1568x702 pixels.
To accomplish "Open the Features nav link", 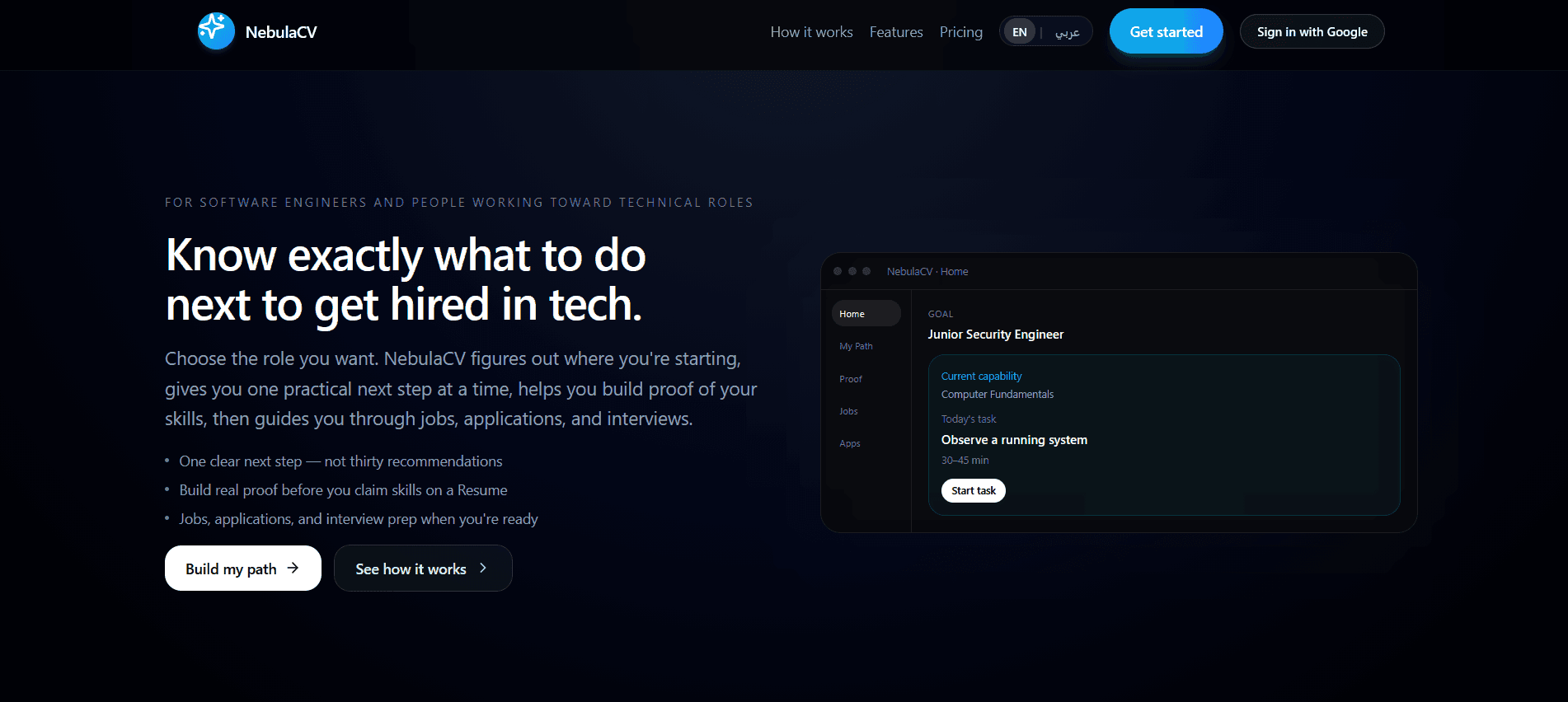I will 896,32.
